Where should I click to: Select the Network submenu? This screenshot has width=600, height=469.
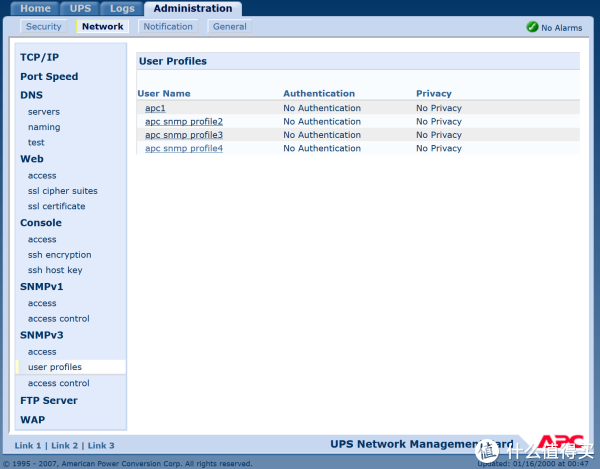click(103, 26)
